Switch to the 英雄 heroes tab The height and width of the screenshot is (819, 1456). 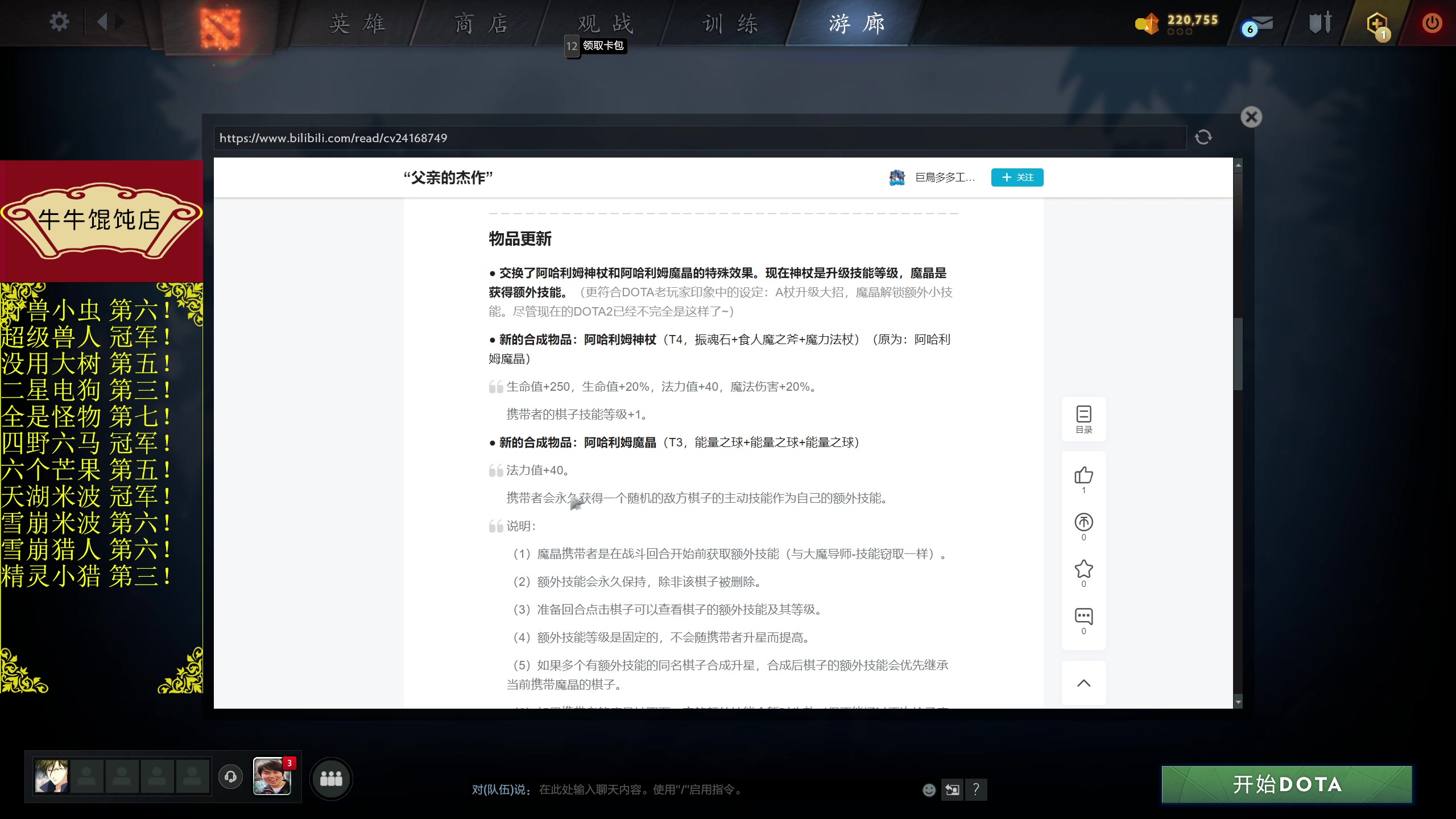[357, 24]
